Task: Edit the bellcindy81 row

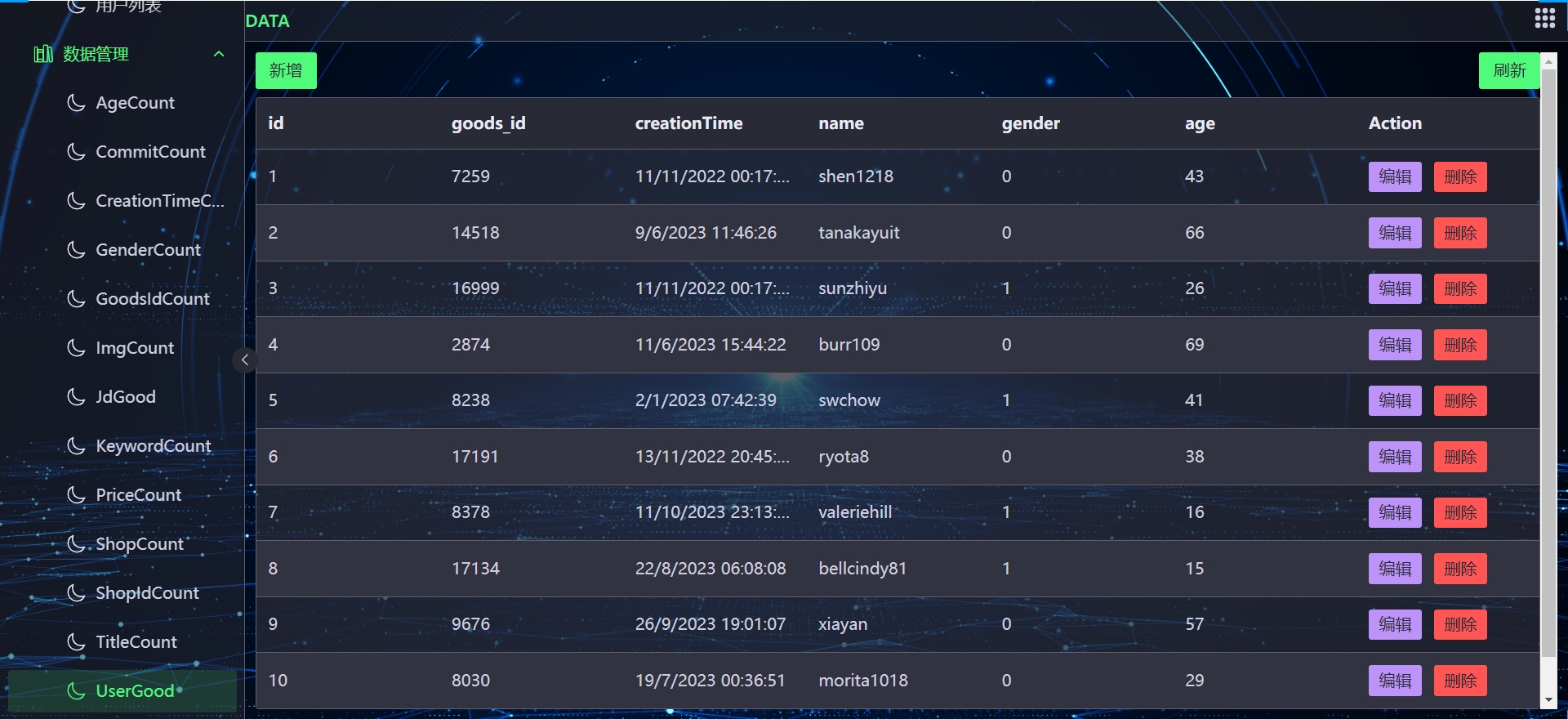Action: pyautogui.click(x=1395, y=569)
